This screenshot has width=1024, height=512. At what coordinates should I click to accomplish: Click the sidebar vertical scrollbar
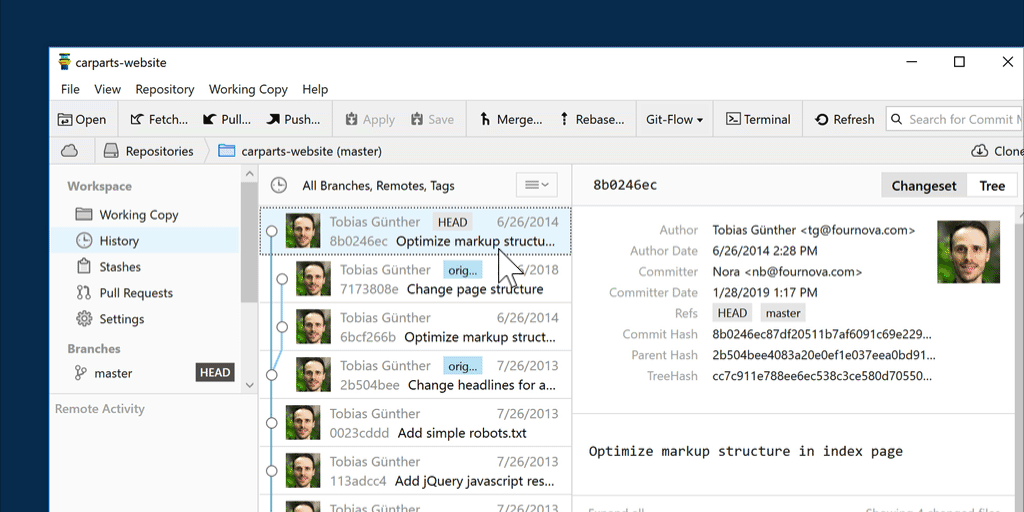pyautogui.click(x=250, y=240)
